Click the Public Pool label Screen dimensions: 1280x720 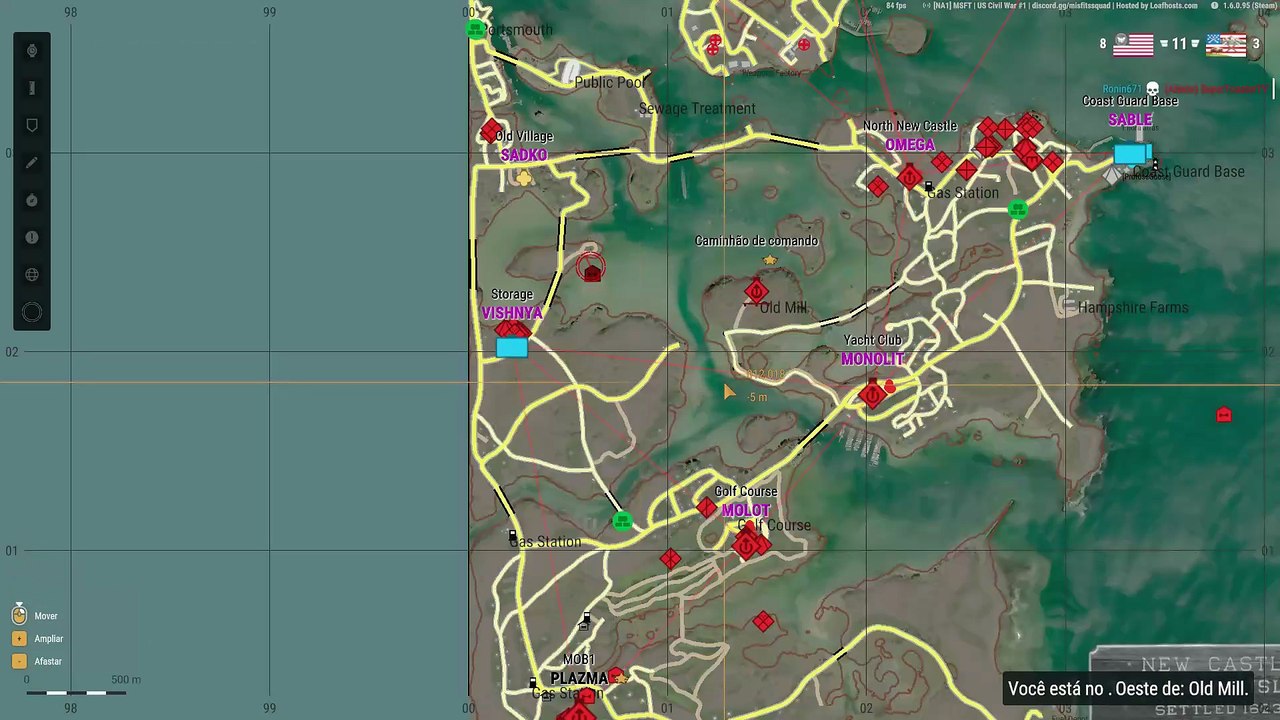coord(611,82)
